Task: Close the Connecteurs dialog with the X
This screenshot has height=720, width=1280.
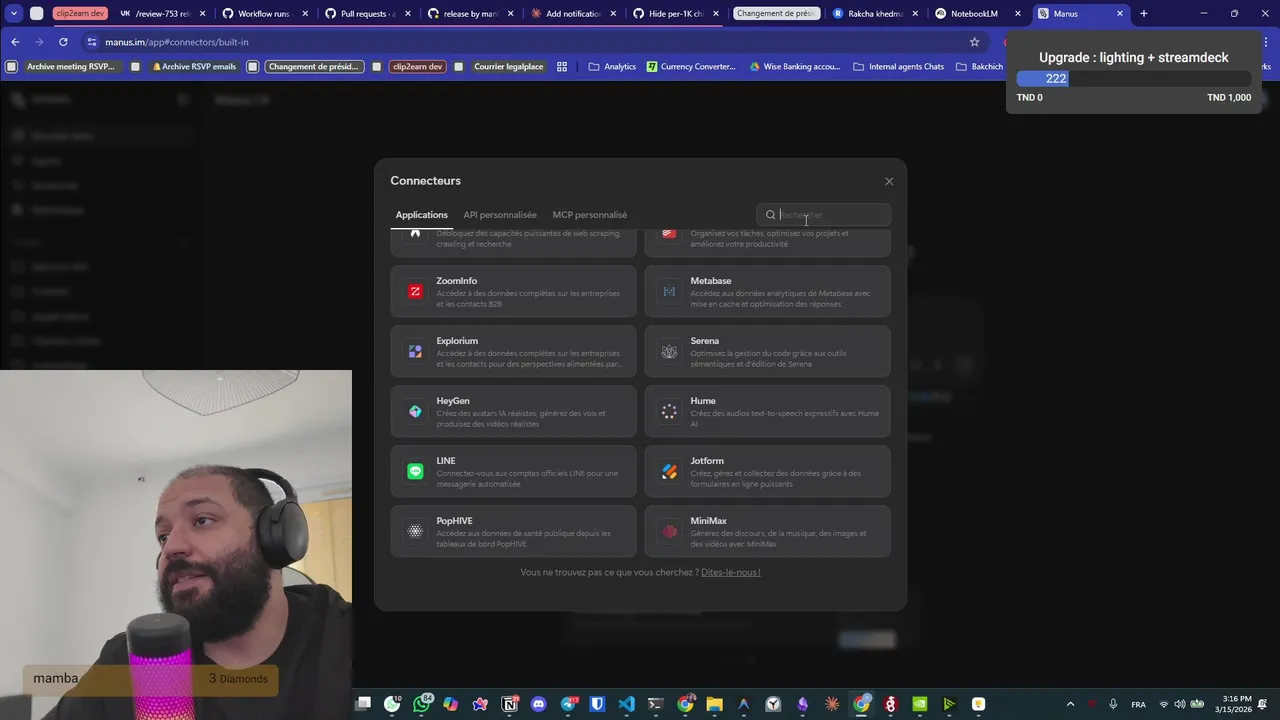Action: coord(889,181)
